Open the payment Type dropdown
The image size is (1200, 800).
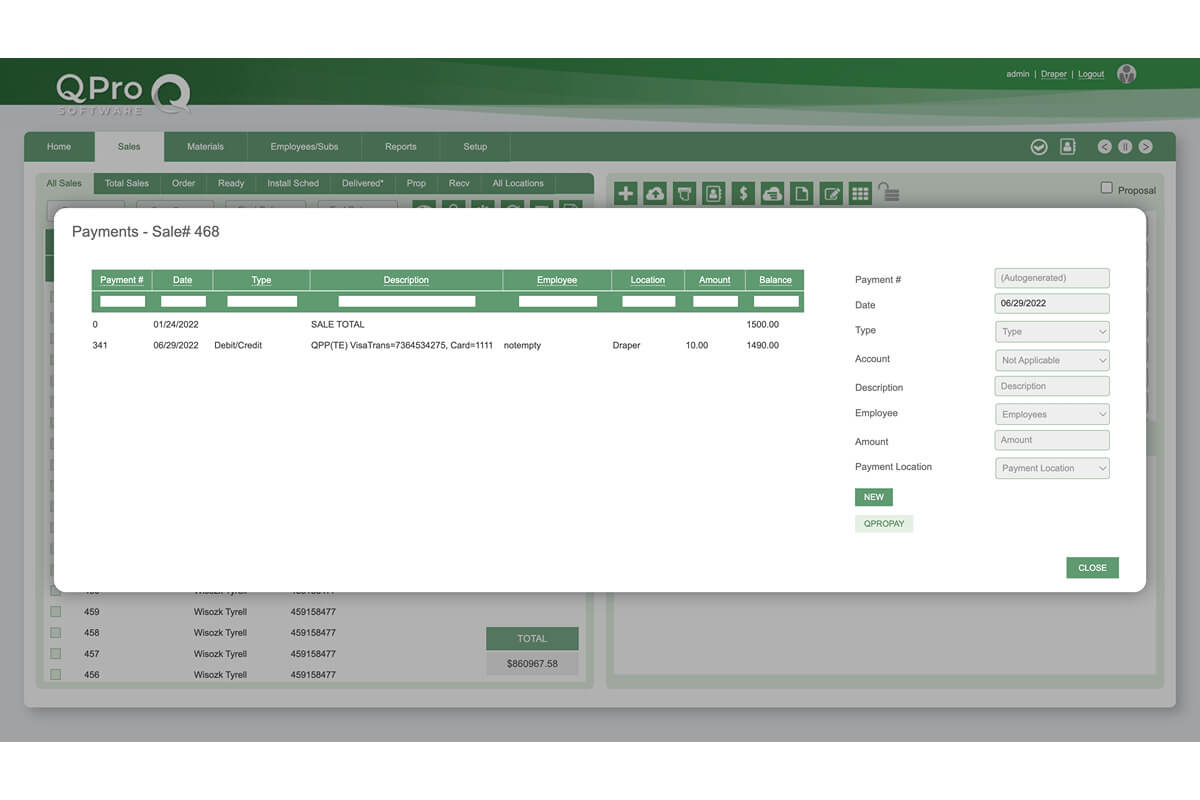pyautogui.click(x=1052, y=332)
